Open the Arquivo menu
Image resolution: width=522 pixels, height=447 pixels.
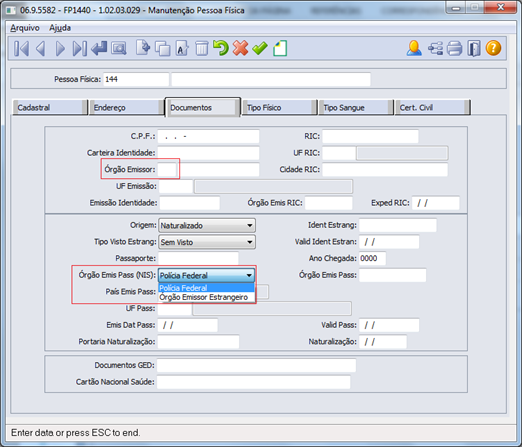pos(25,28)
